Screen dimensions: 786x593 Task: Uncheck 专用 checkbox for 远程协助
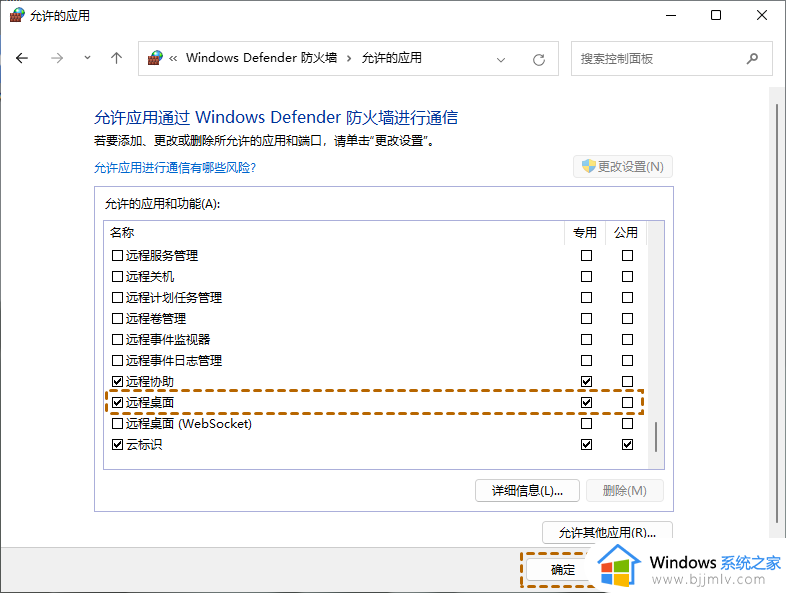[586, 381]
